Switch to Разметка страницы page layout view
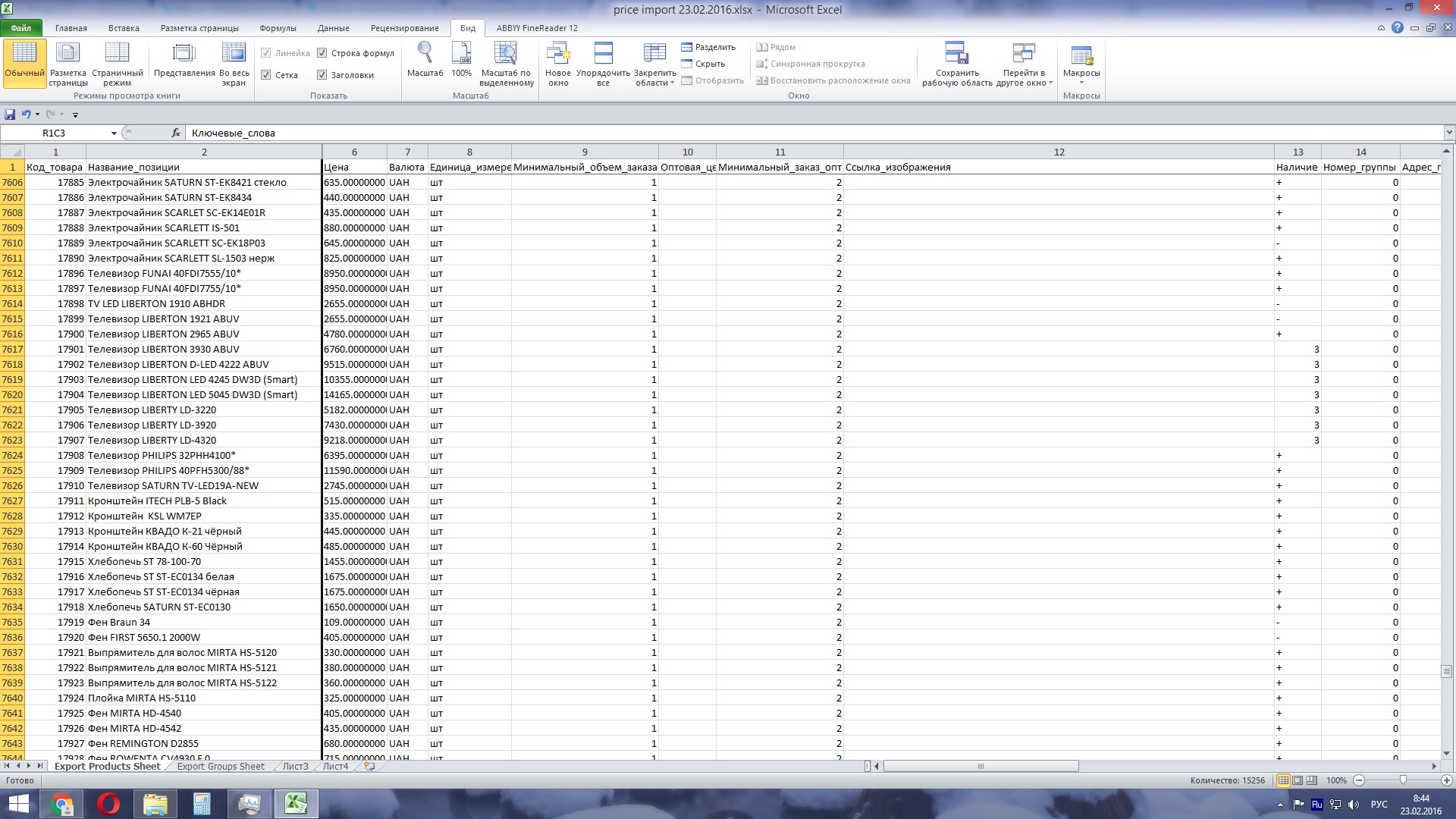Screen dimensions: 1456x819 [x=68, y=64]
